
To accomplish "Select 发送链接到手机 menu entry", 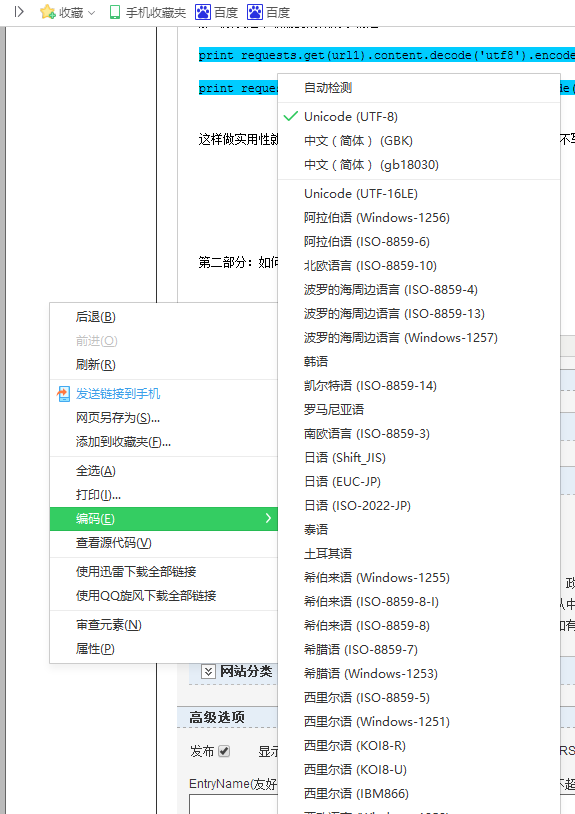I will click(x=164, y=394).
